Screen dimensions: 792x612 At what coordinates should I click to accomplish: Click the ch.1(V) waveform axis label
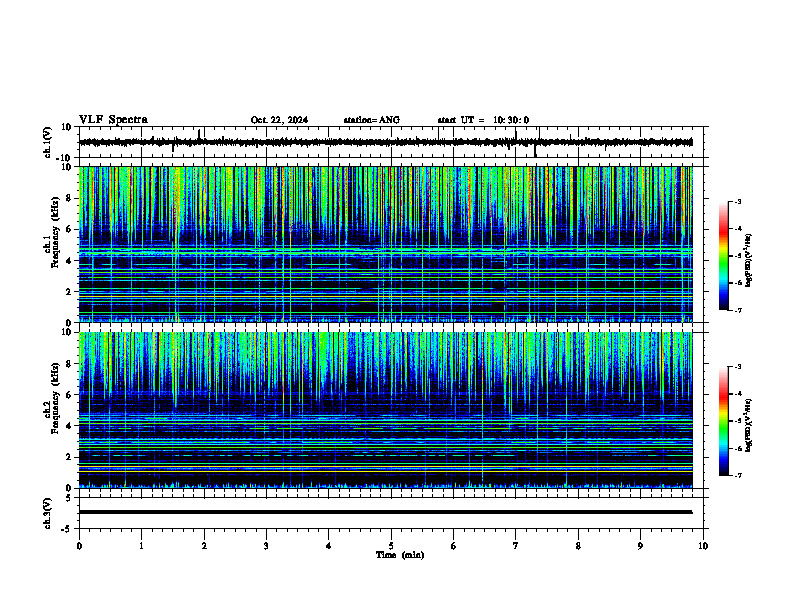pyautogui.click(x=48, y=142)
